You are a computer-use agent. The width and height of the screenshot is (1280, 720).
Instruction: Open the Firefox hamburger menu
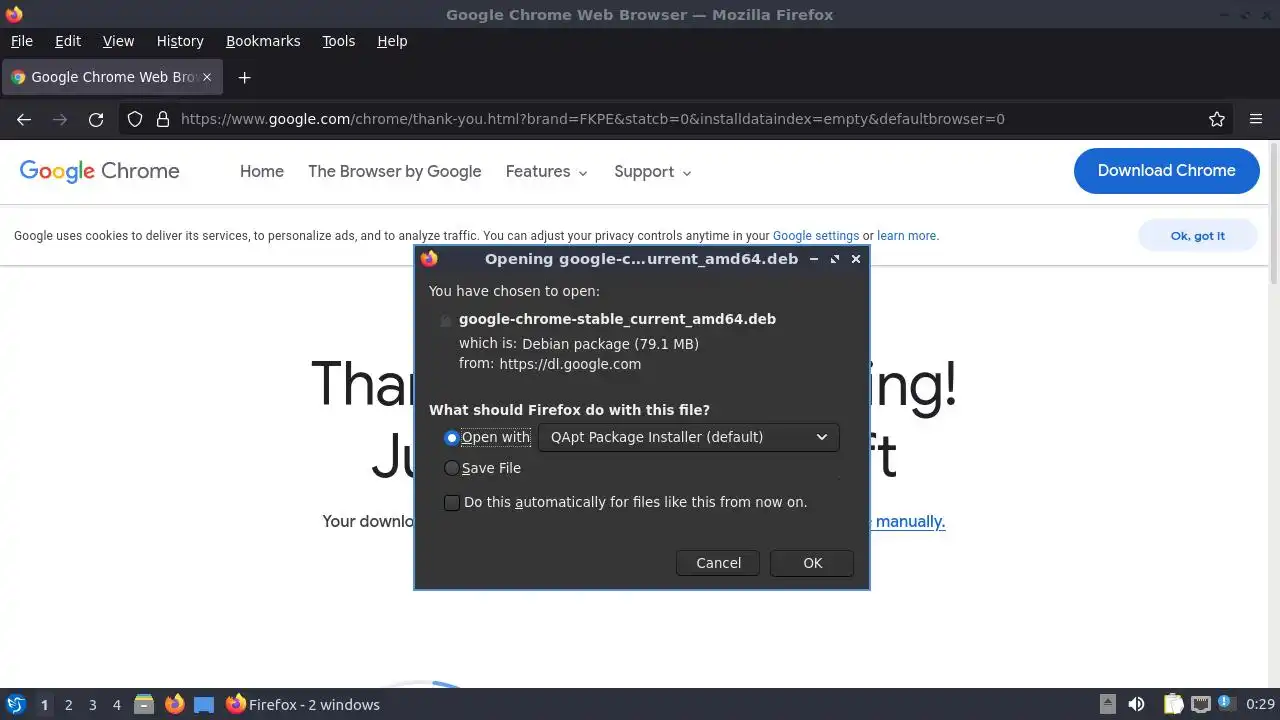[x=1256, y=119]
